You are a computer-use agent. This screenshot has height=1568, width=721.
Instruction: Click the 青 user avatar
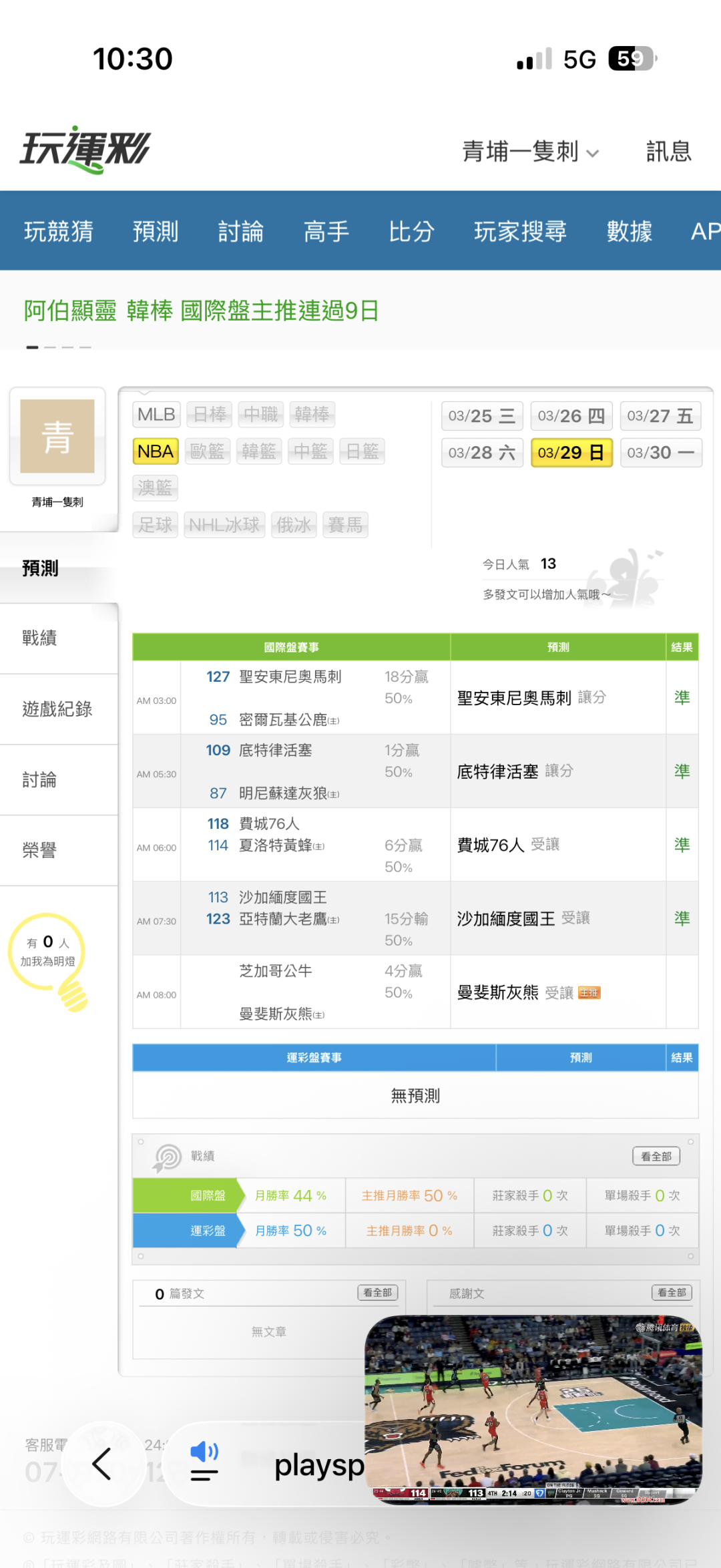tap(57, 436)
